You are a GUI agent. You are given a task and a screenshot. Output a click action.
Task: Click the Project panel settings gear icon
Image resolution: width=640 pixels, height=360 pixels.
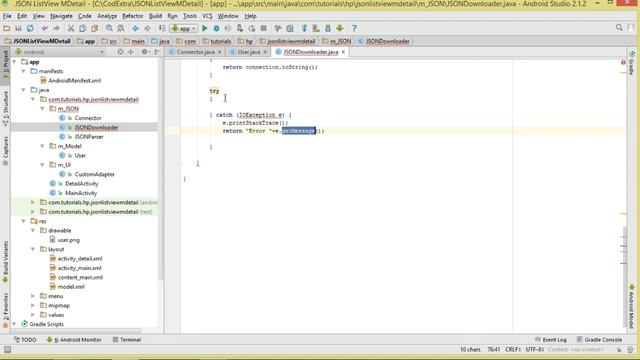pos(144,52)
